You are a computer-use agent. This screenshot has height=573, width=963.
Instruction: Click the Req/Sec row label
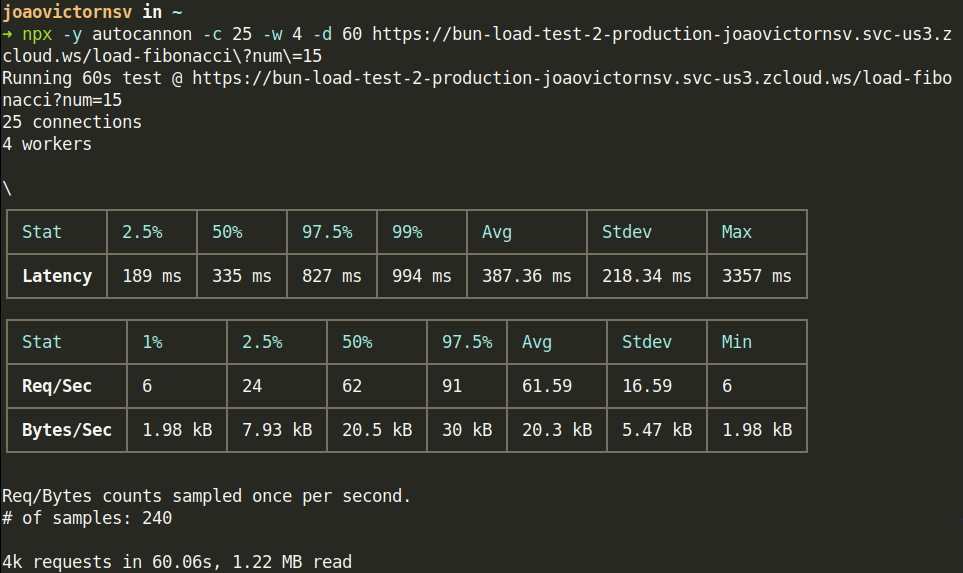tap(57, 386)
